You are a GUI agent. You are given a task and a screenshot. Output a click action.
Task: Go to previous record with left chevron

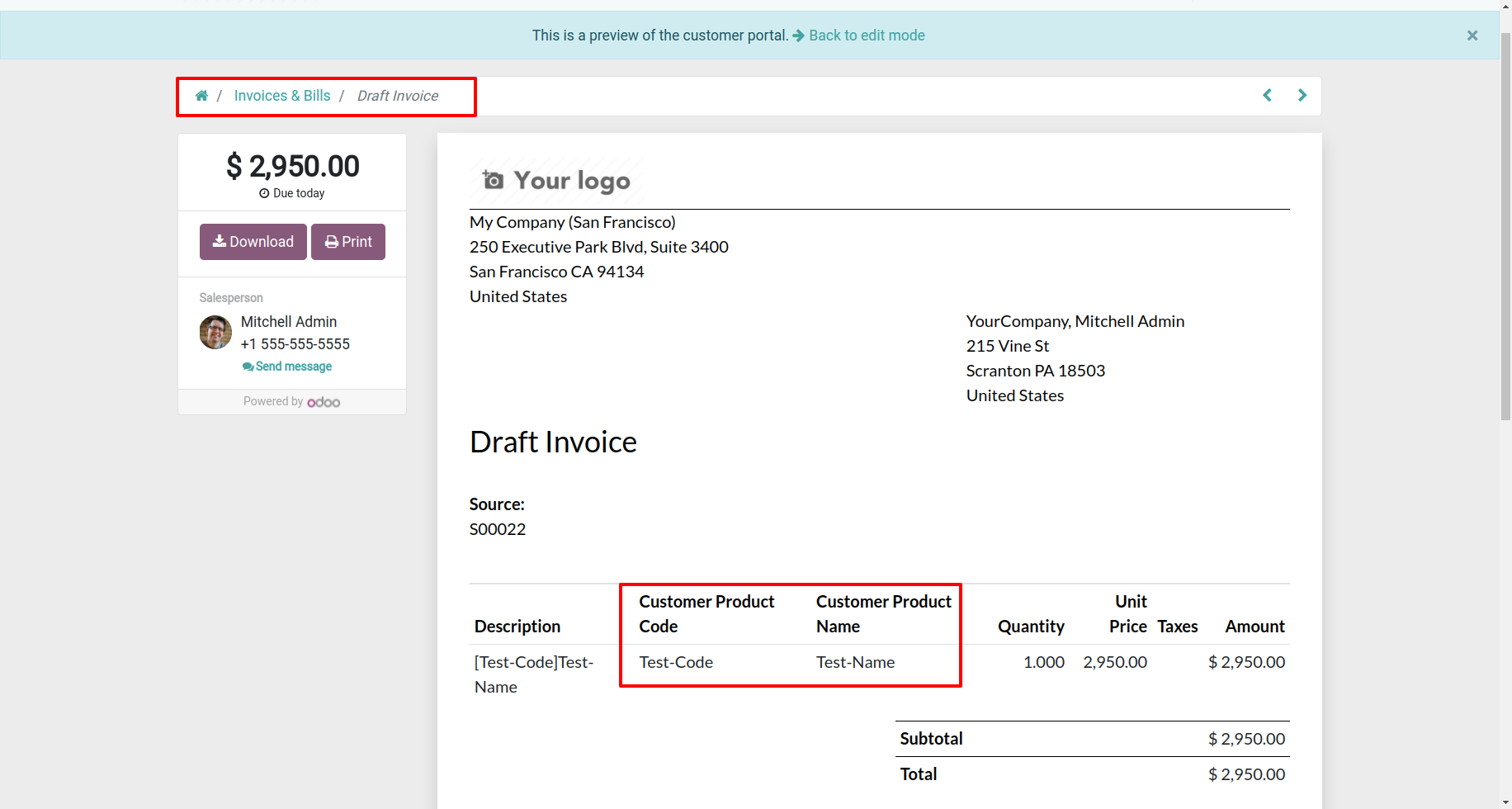point(1268,96)
